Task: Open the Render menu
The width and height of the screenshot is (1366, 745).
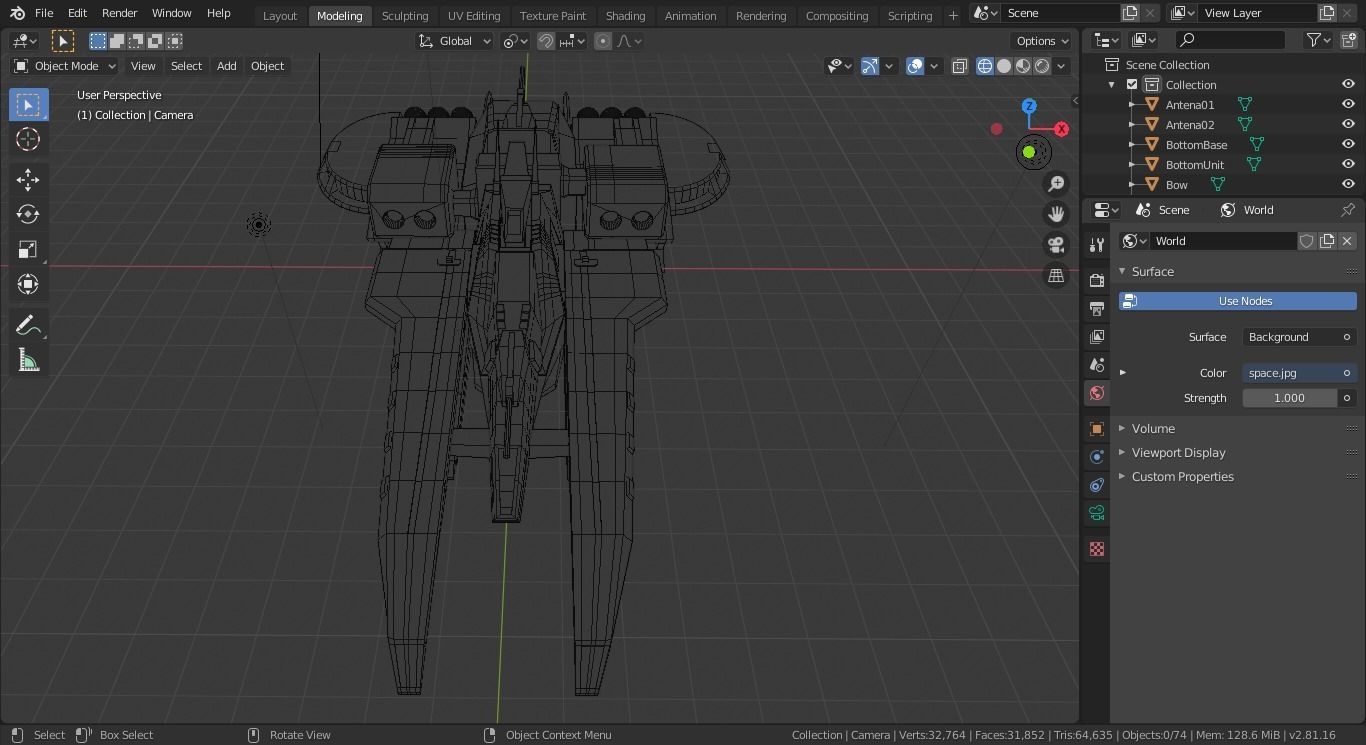Action: [x=119, y=13]
